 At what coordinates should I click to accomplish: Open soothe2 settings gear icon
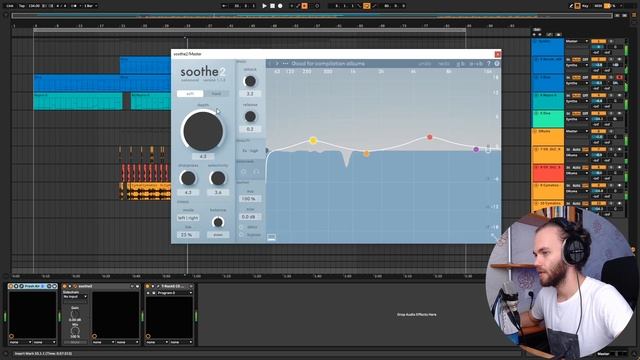point(497,64)
